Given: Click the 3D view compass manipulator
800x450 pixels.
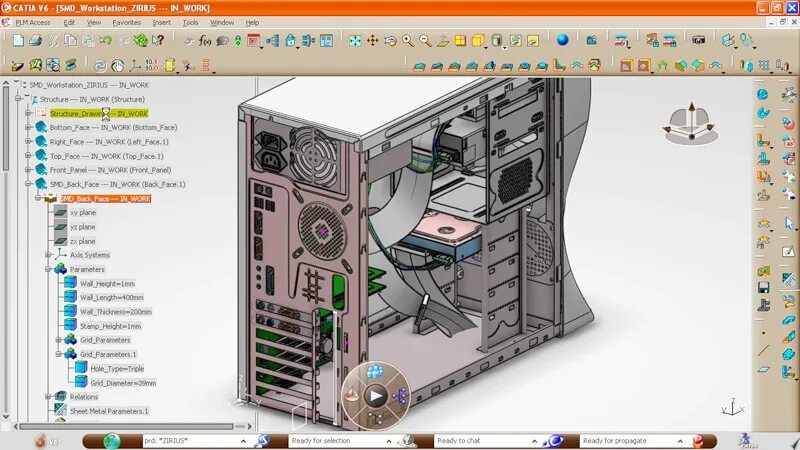Looking at the screenshot, I should coord(691,124).
